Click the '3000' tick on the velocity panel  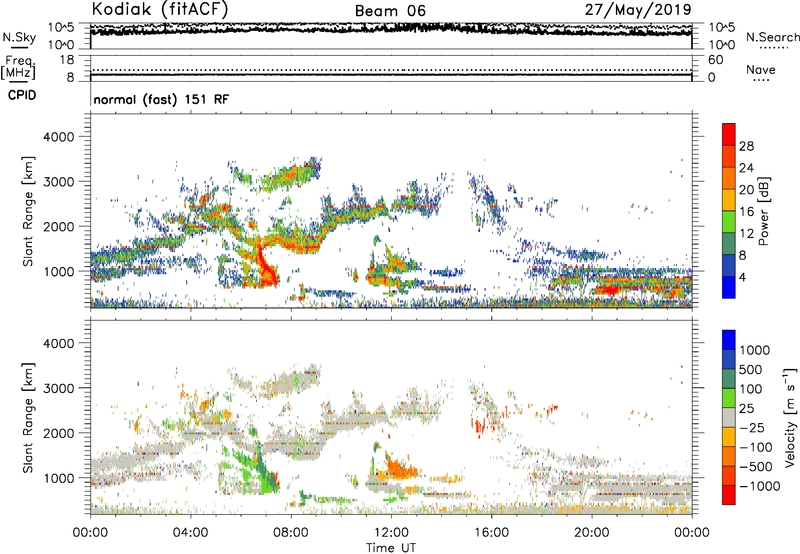coord(58,388)
